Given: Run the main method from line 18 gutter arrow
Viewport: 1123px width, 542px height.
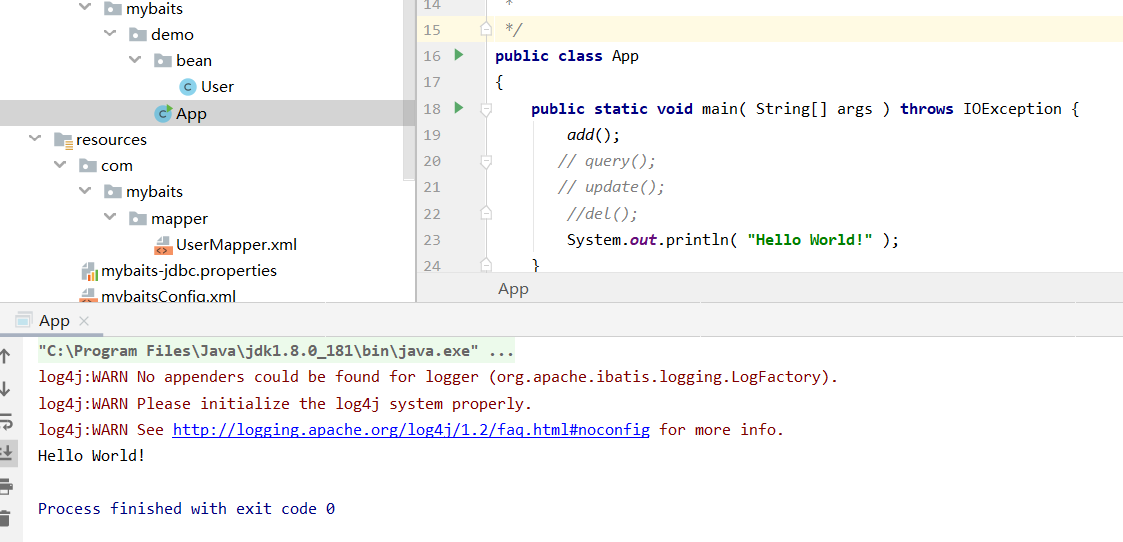Looking at the screenshot, I should (459, 108).
